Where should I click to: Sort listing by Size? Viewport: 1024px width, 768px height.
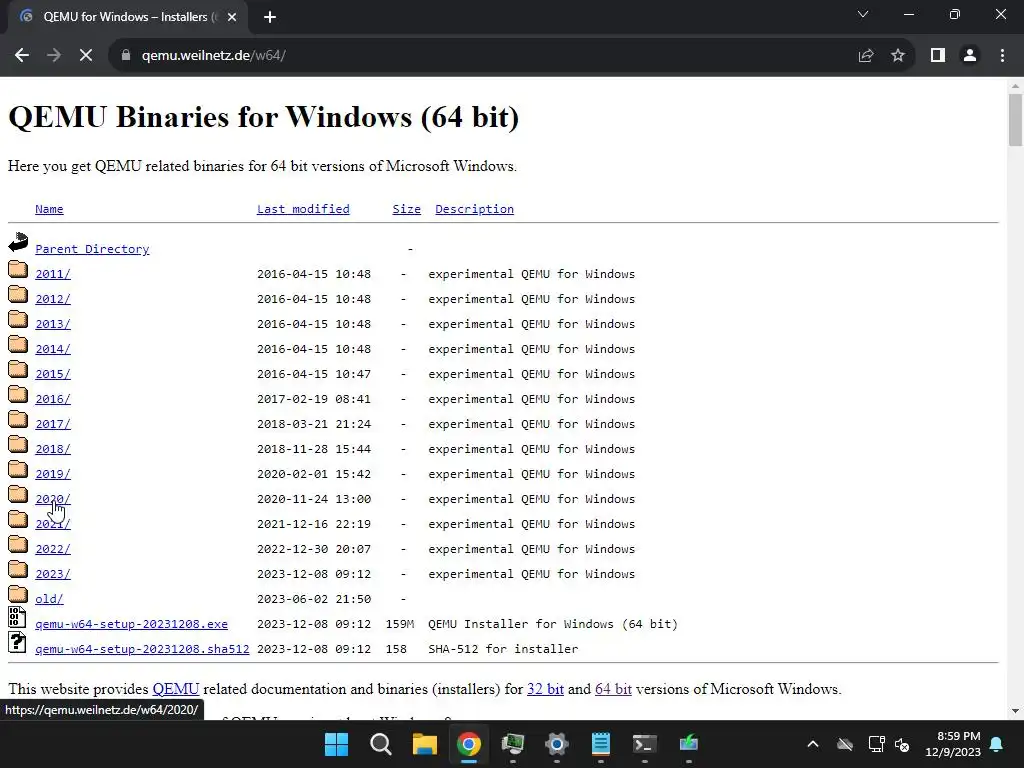[x=406, y=209]
